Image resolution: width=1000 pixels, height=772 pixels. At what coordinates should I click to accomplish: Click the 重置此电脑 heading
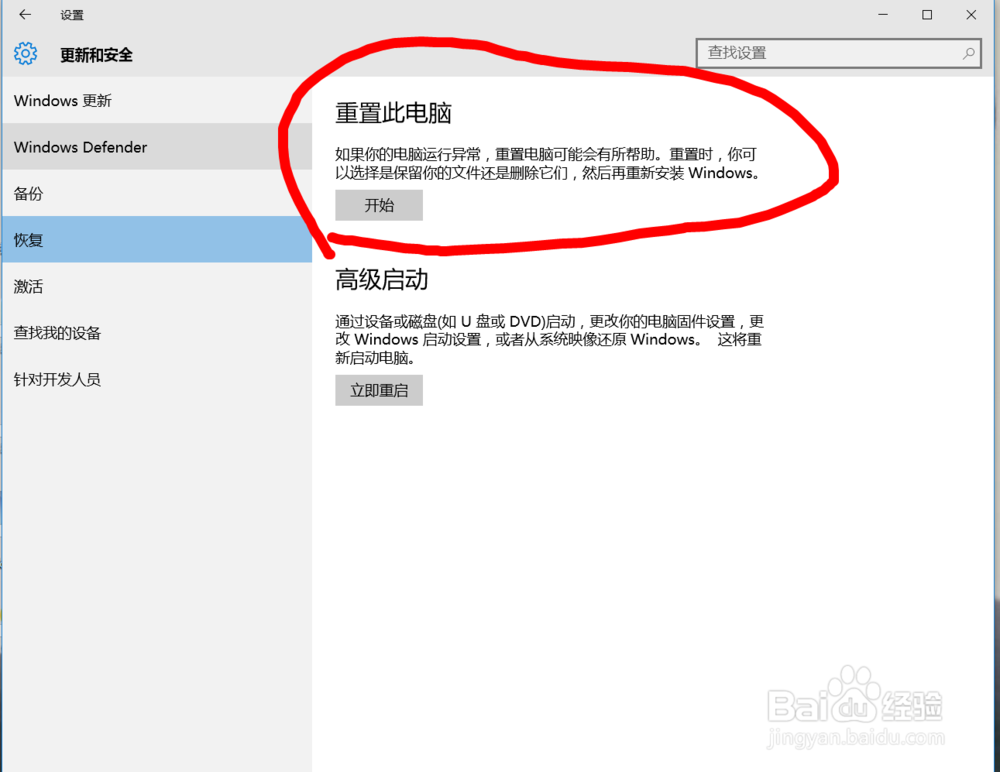tap(393, 113)
